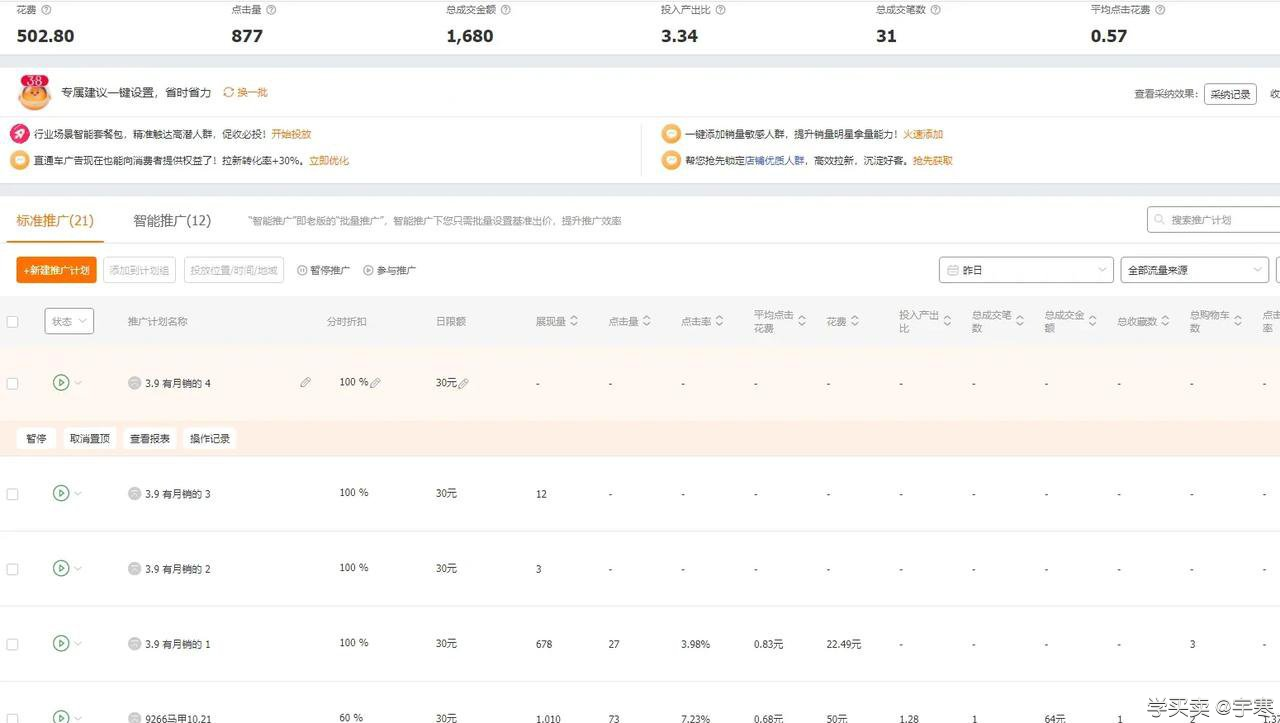The width and height of the screenshot is (1280, 723).
Task: Open help icon next to 点击量 metric
Action: [x=271, y=10]
